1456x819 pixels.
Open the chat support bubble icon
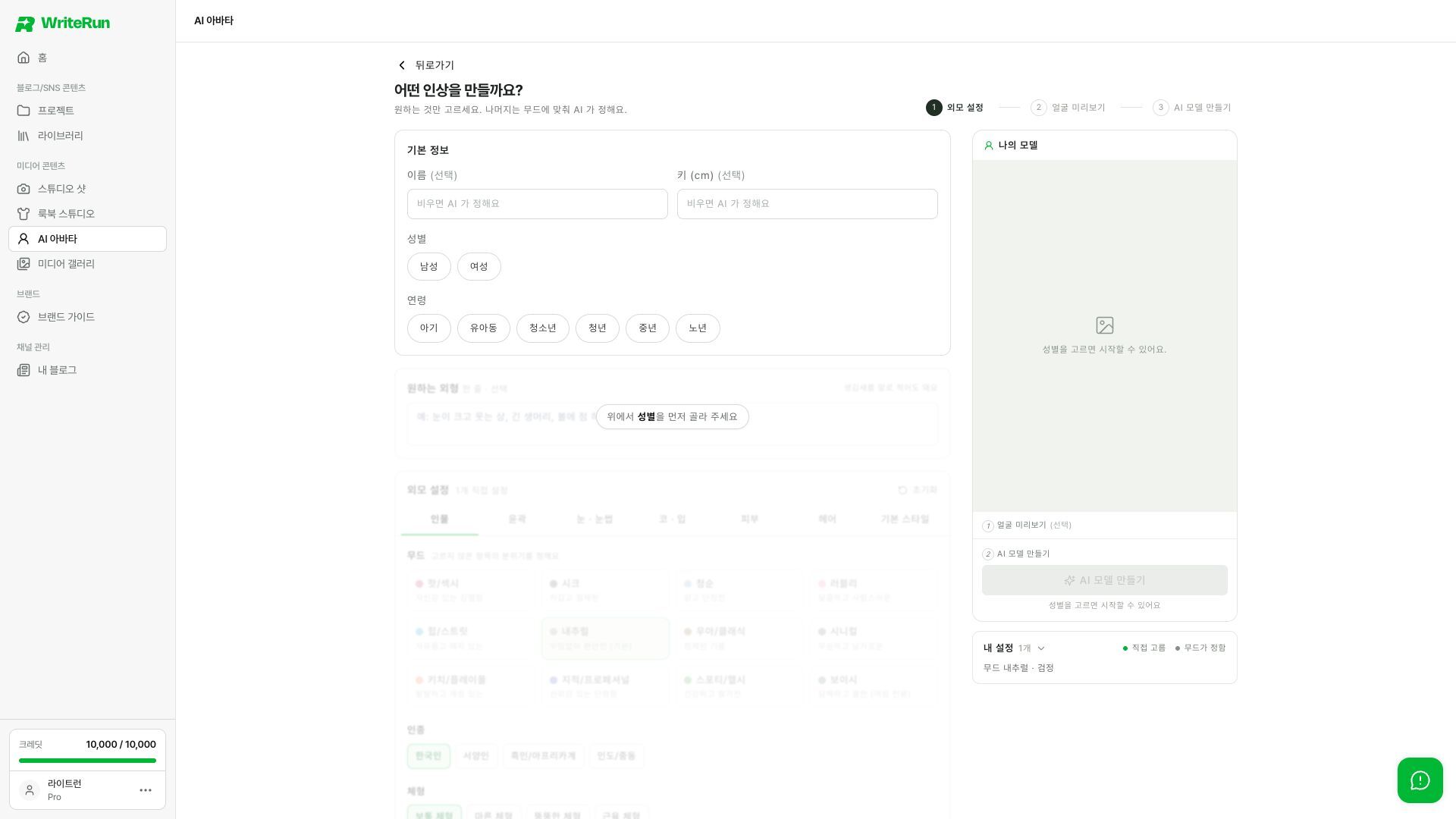click(x=1420, y=780)
